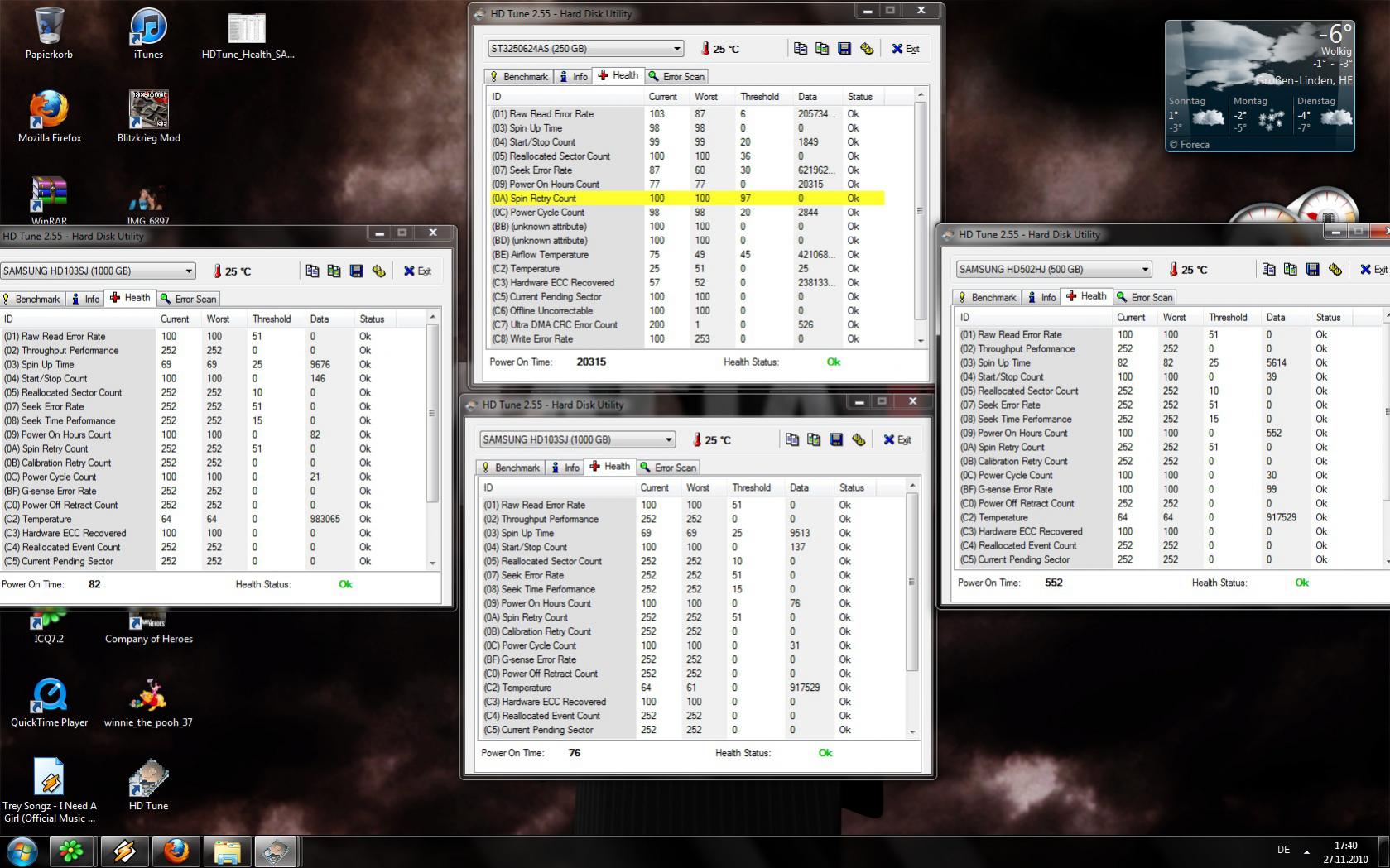
Task: Select the (C7) Ultra DMA CRC Error Count row
Action: point(687,325)
